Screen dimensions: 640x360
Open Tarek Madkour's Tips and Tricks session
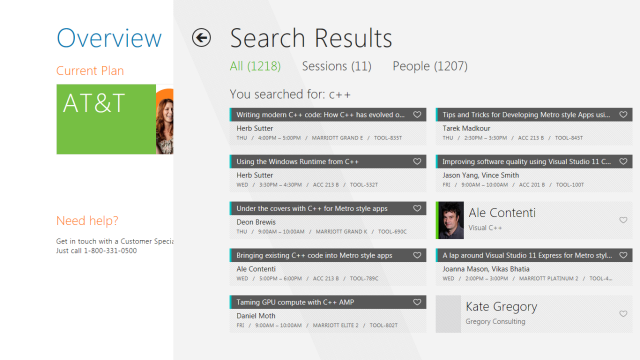(534, 127)
